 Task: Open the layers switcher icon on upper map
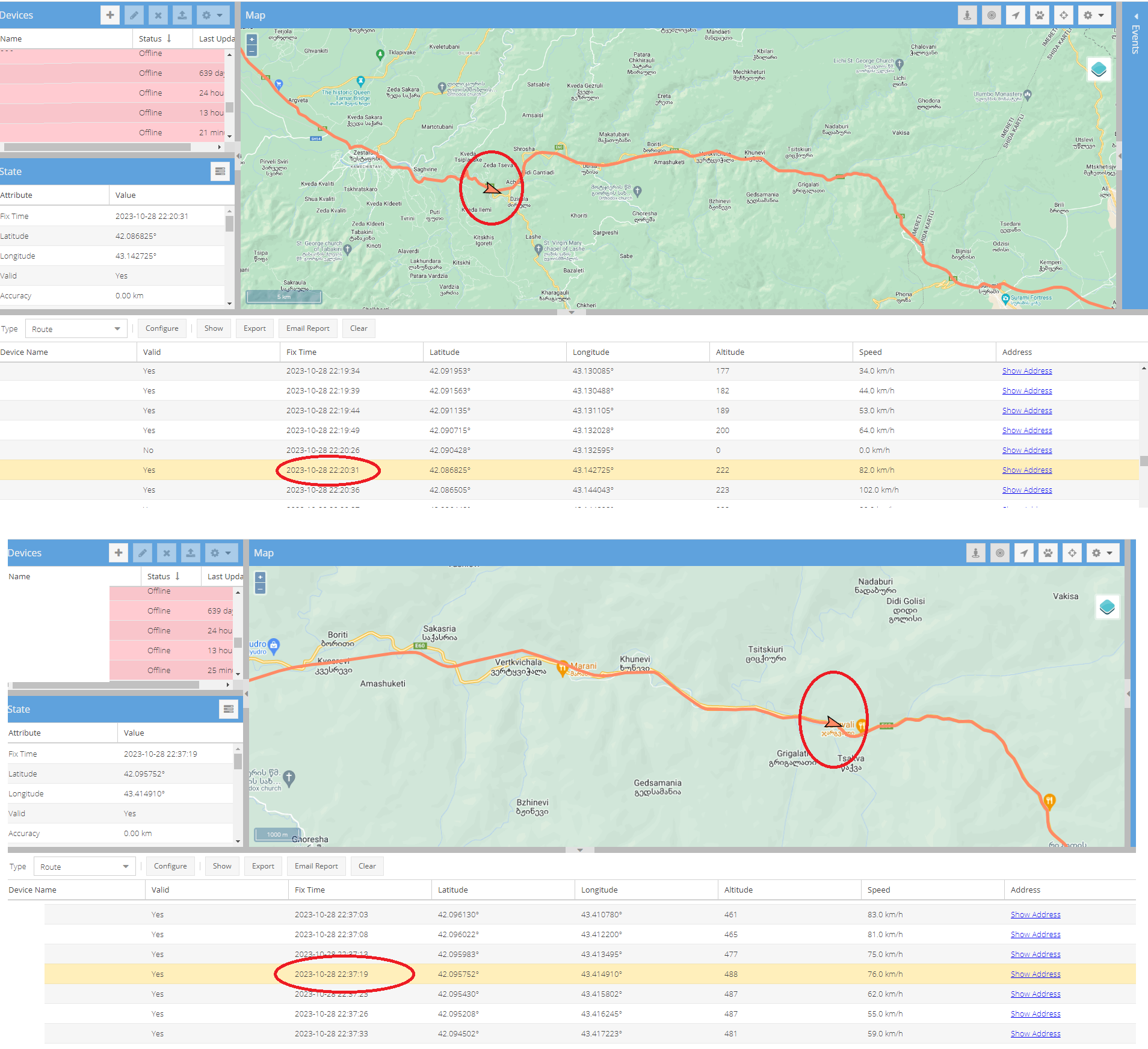tap(1099, 70)
